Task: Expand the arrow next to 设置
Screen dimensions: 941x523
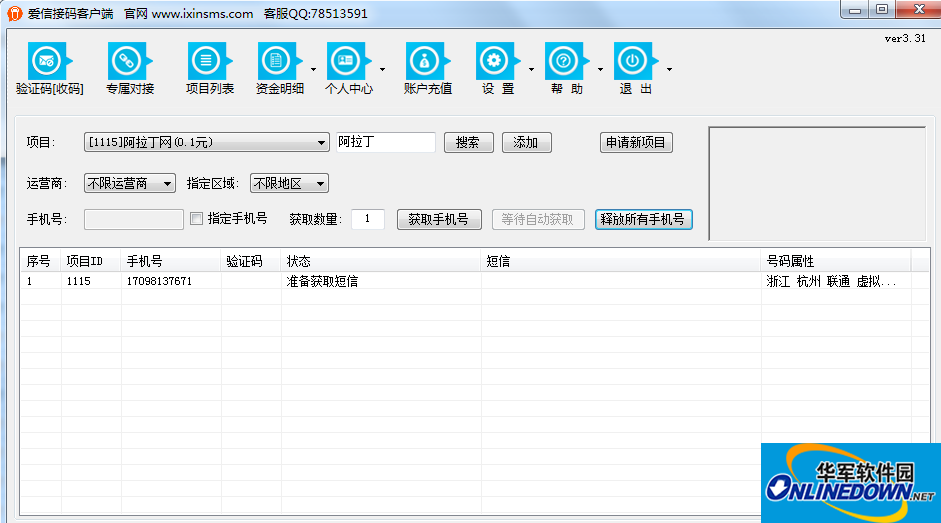Action: click(x=531, y=70)
